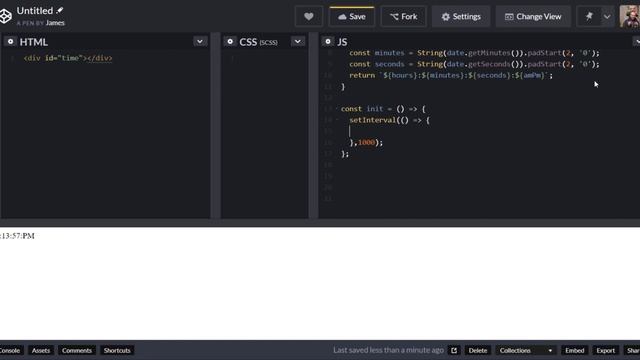The image size is (640, 360).
Task: Fork this pen
Action: 403,17
